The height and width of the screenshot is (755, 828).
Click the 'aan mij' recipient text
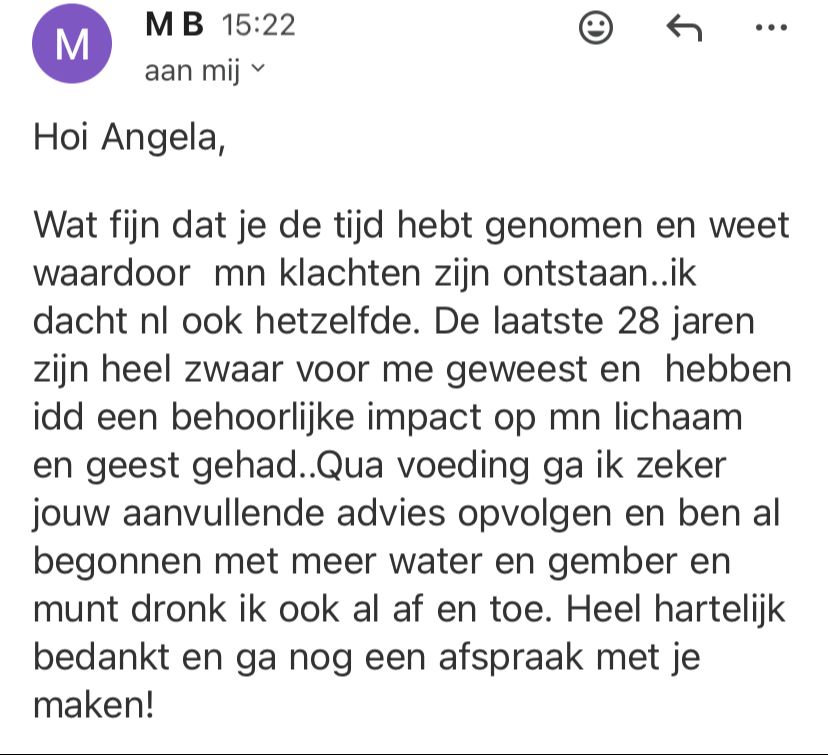click(x=192, y=71)
